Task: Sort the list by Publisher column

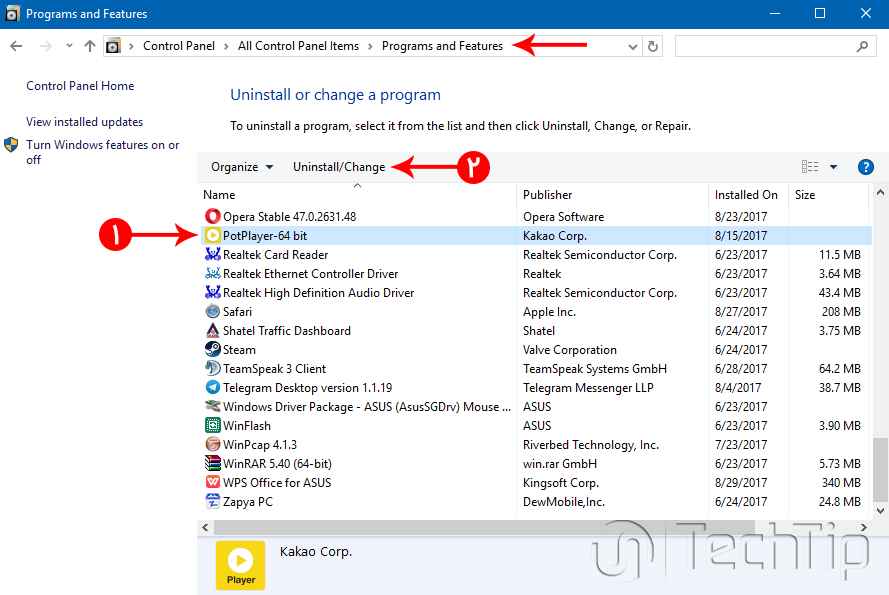Action: [x=548, y=195]
